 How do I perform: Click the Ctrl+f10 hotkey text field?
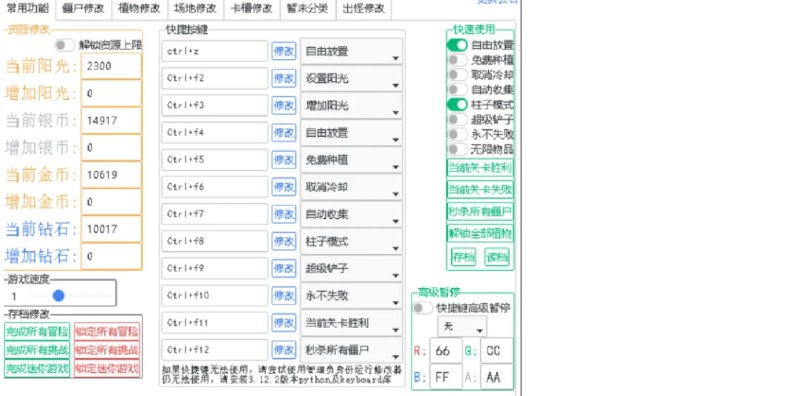point(215,295)
